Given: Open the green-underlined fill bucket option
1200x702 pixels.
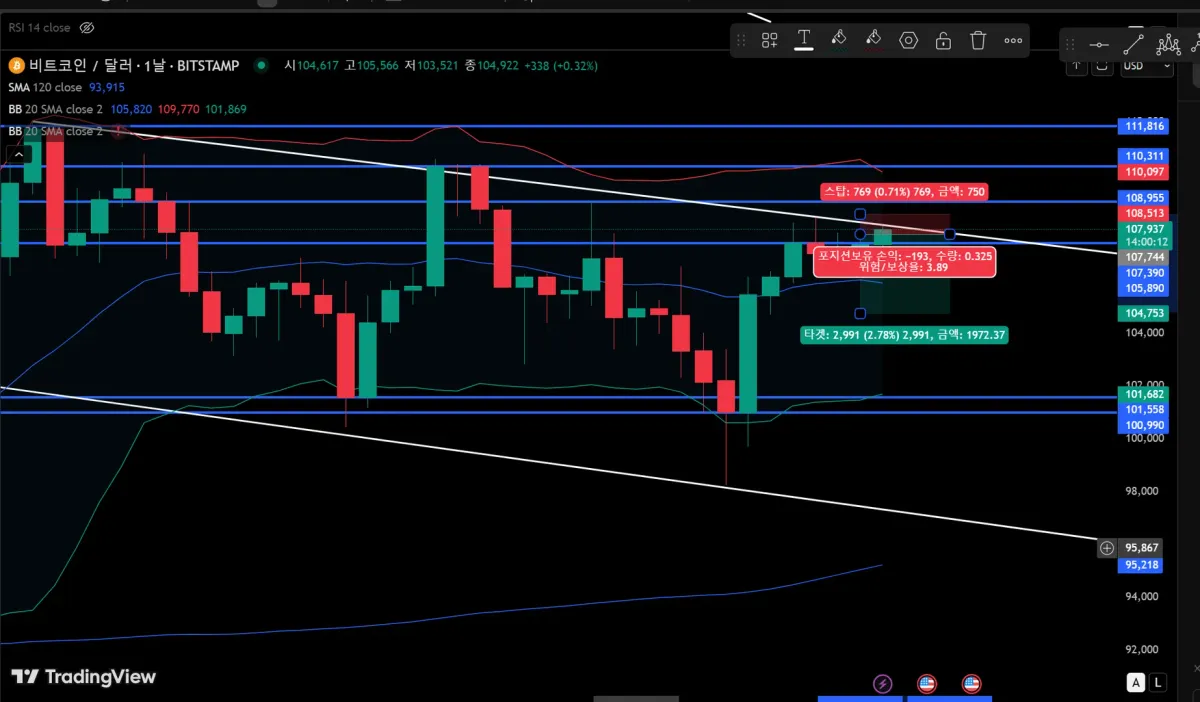Looking at the screenshot, I should click(839, 39).
